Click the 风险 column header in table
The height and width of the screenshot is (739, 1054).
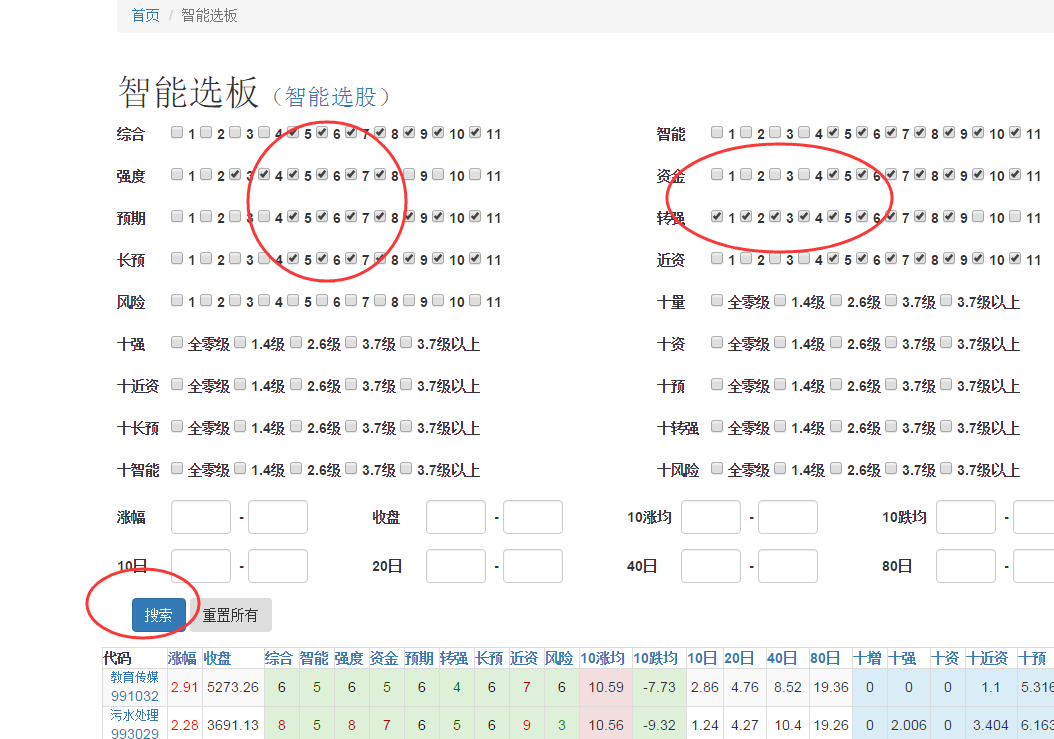coord(559,658)
